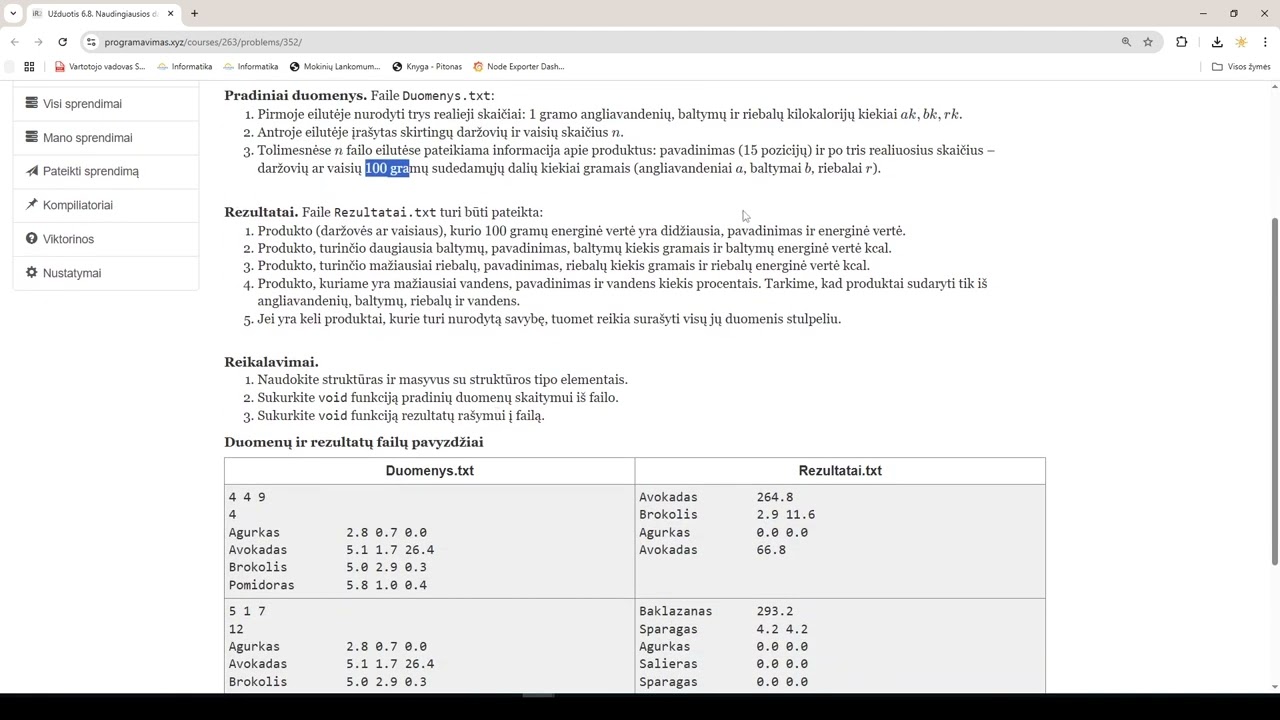
Task: Click the address bar URL field
Action: coord(600,42)
